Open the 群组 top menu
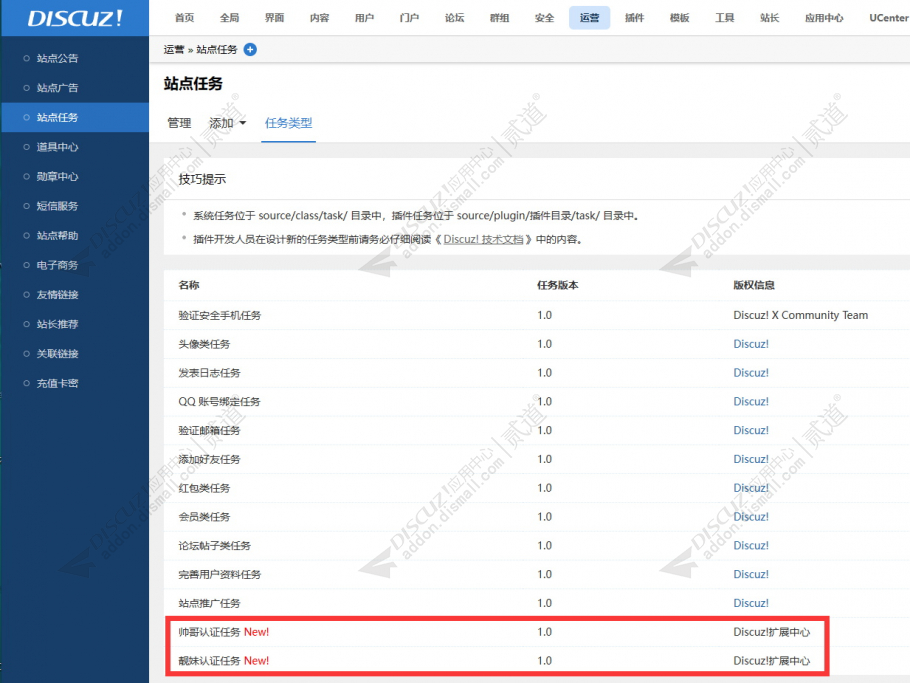This screenshot has height=683, width=910. pos(499,18)
